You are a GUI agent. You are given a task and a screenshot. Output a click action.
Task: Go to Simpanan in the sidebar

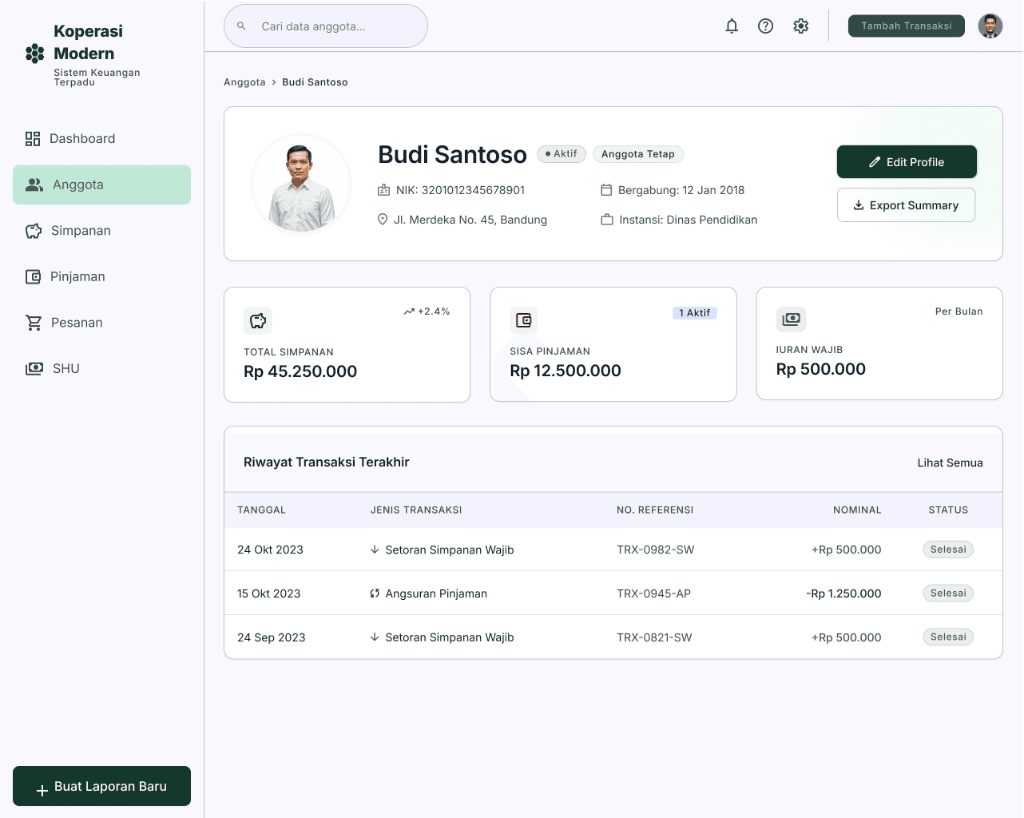click(102, 231)
